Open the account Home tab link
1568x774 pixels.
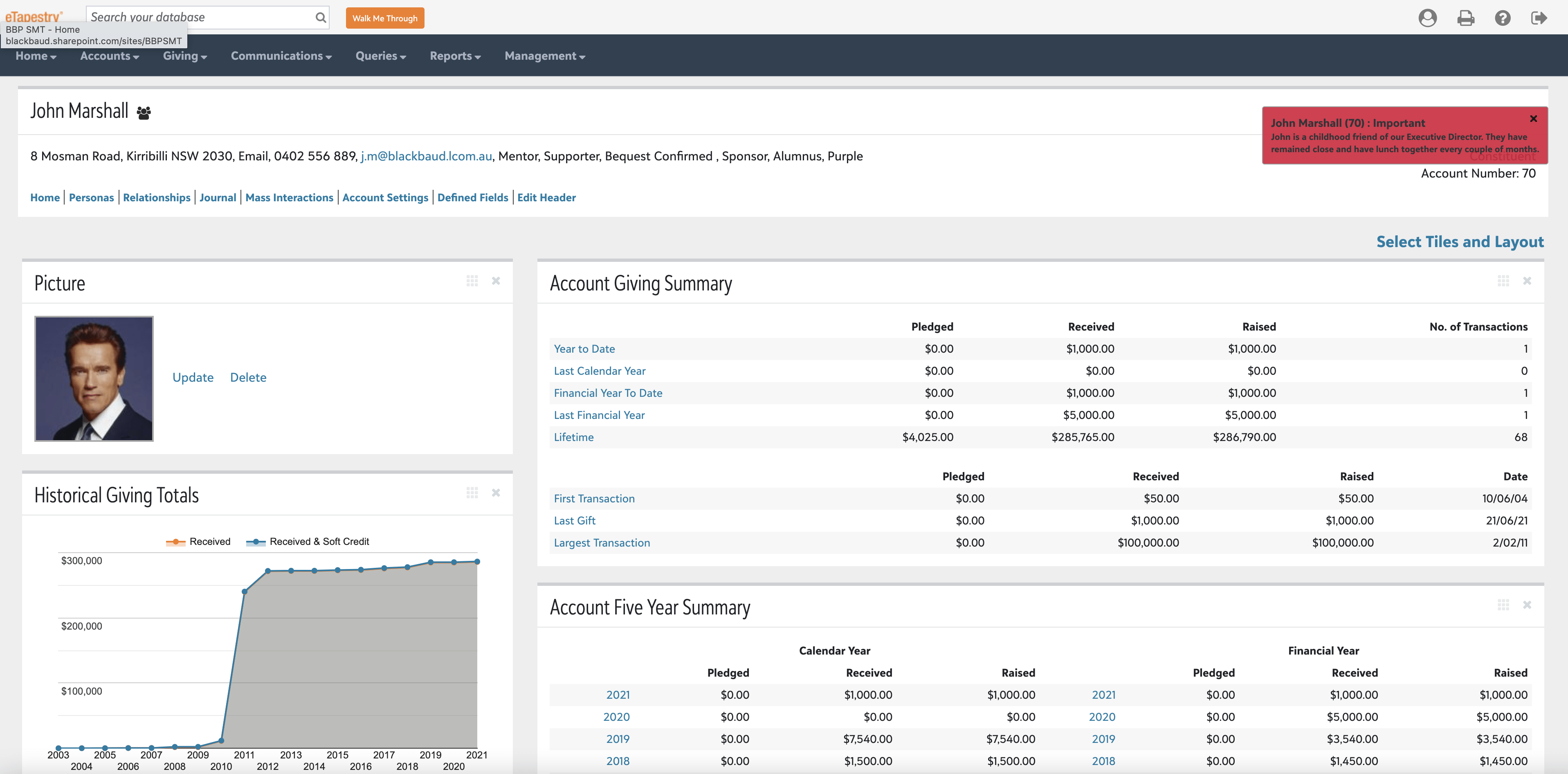pyautogui.click(x=45, y=197)
